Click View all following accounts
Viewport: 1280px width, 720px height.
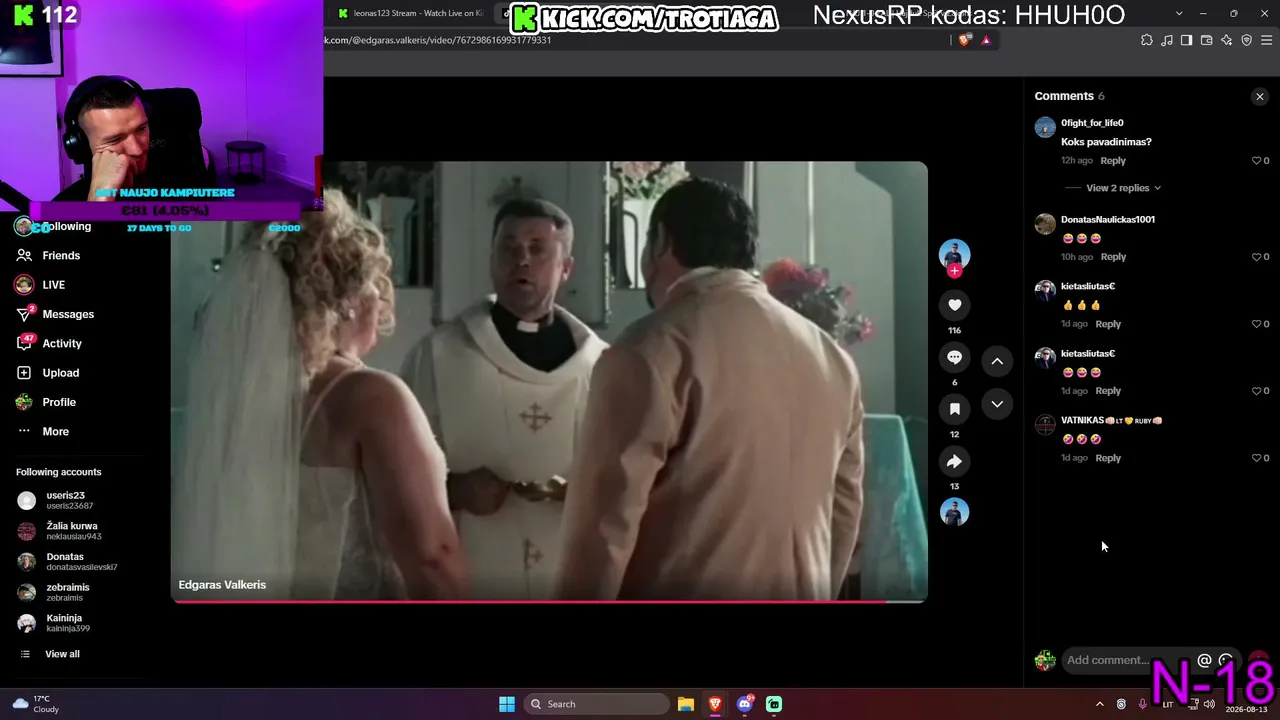[62, 654]
